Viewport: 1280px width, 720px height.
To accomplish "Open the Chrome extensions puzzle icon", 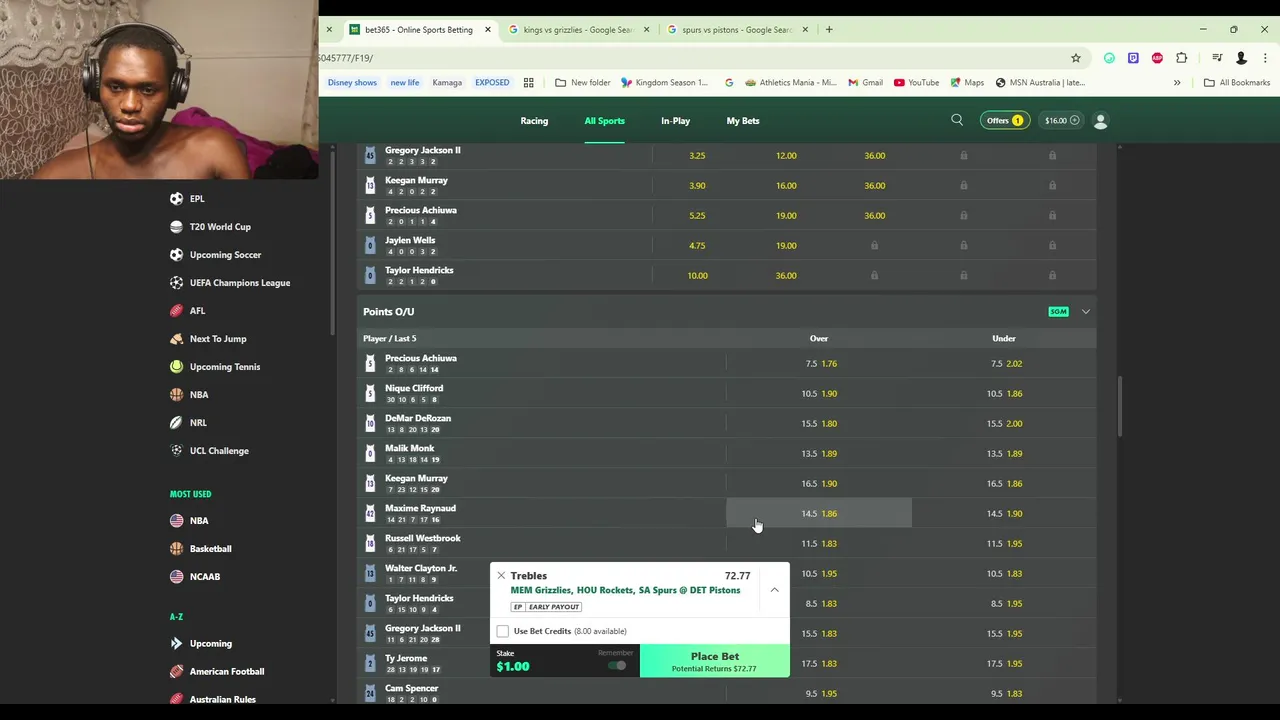I will point(1182,58).
